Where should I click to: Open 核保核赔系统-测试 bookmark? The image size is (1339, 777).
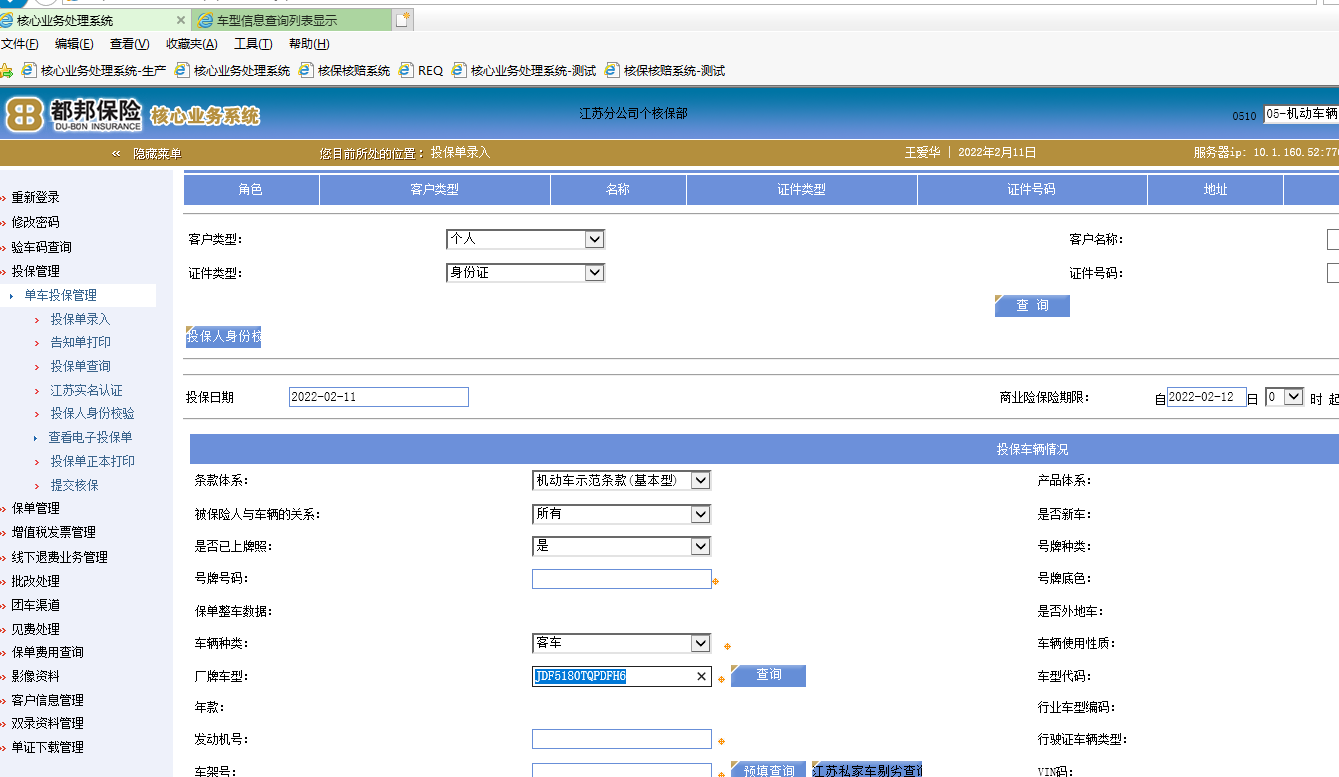tap(665, 71)
